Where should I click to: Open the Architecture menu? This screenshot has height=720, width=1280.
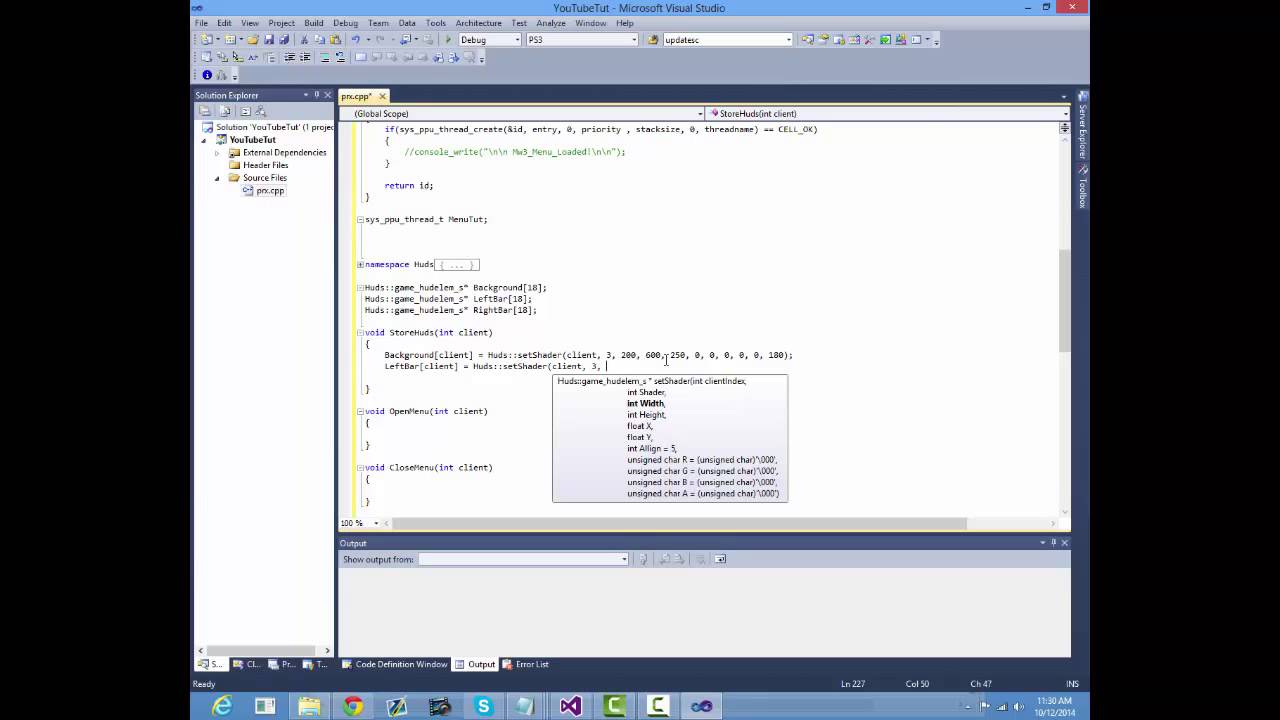coord(479,23)
